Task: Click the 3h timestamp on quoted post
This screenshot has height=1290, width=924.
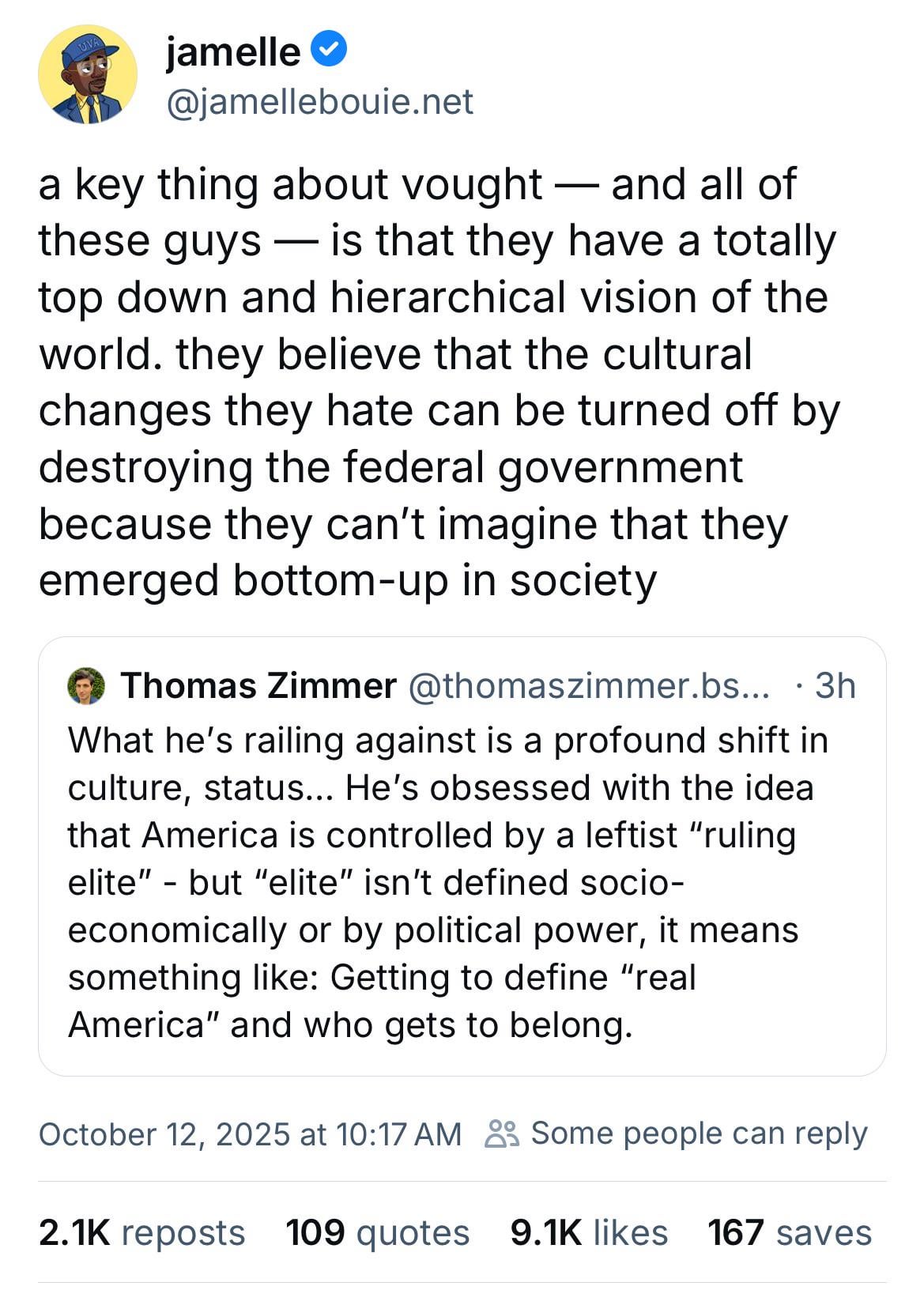Action: [835, 685]
